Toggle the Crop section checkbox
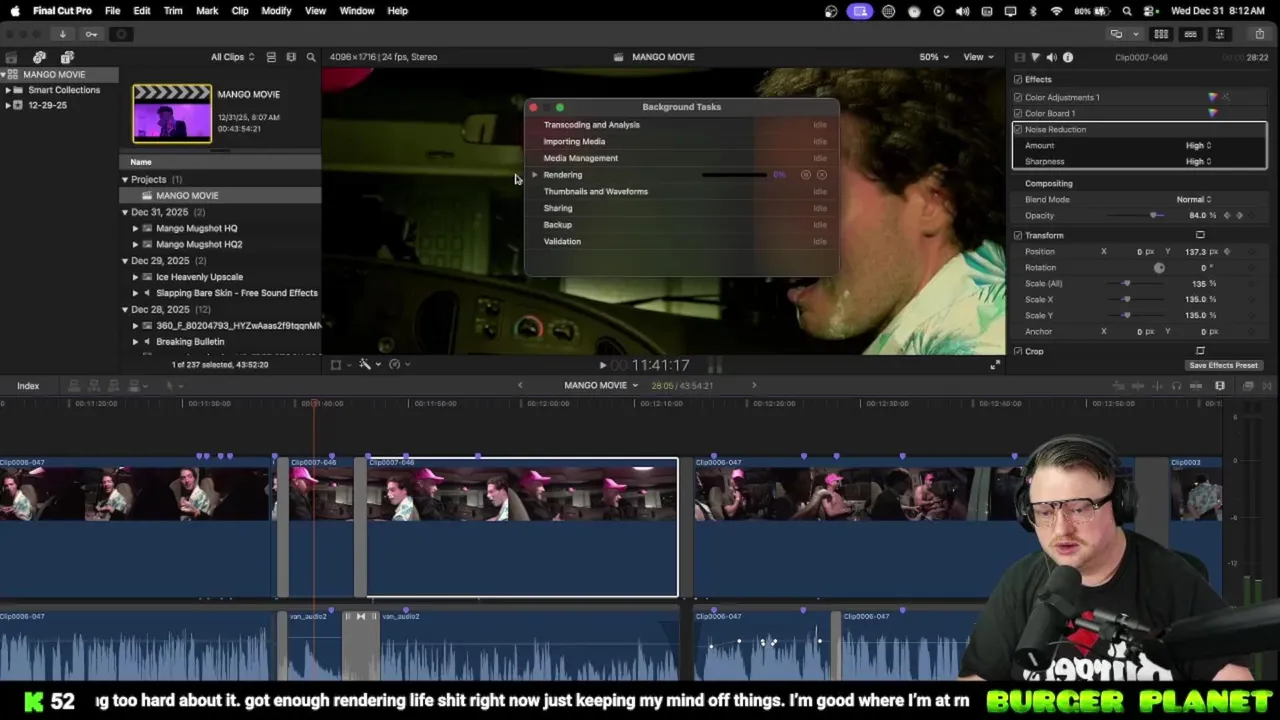1280x720 pixels. coord(1018,351)
